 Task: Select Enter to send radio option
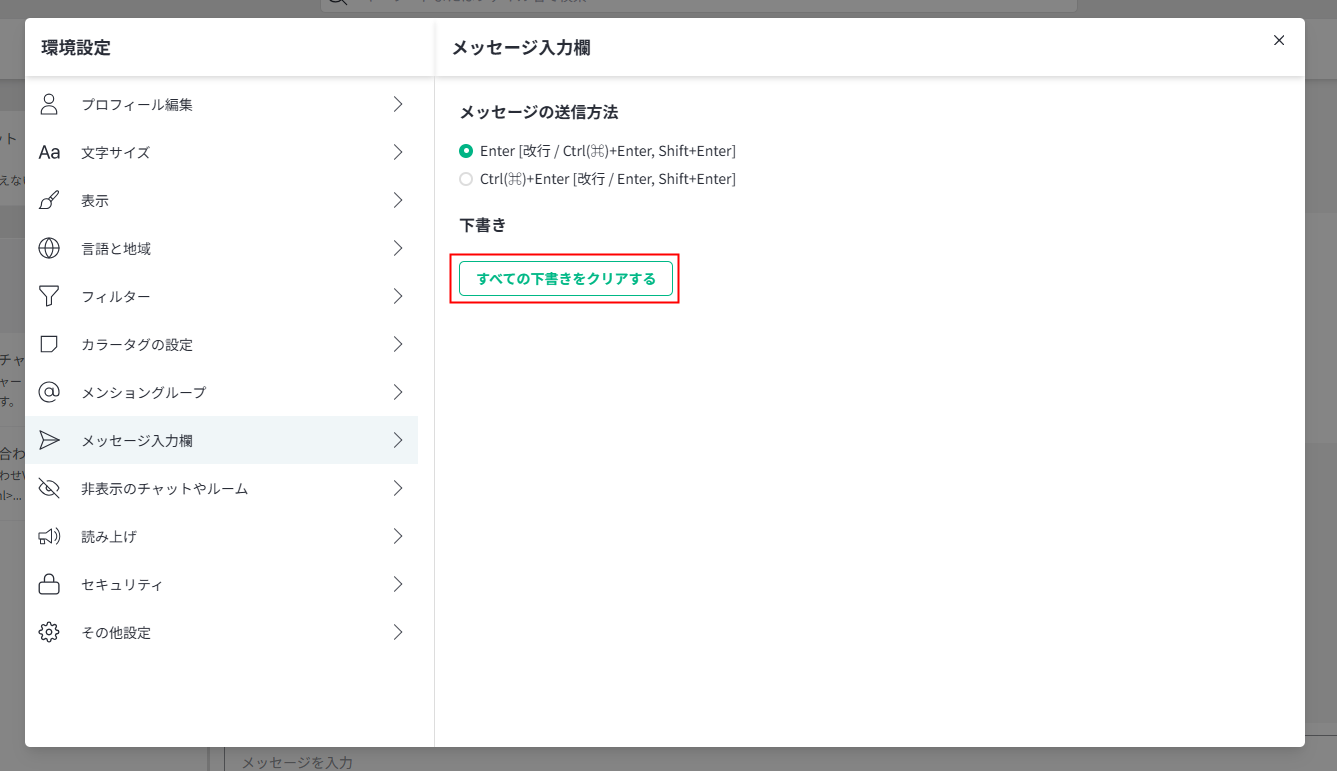coord(466,151)
